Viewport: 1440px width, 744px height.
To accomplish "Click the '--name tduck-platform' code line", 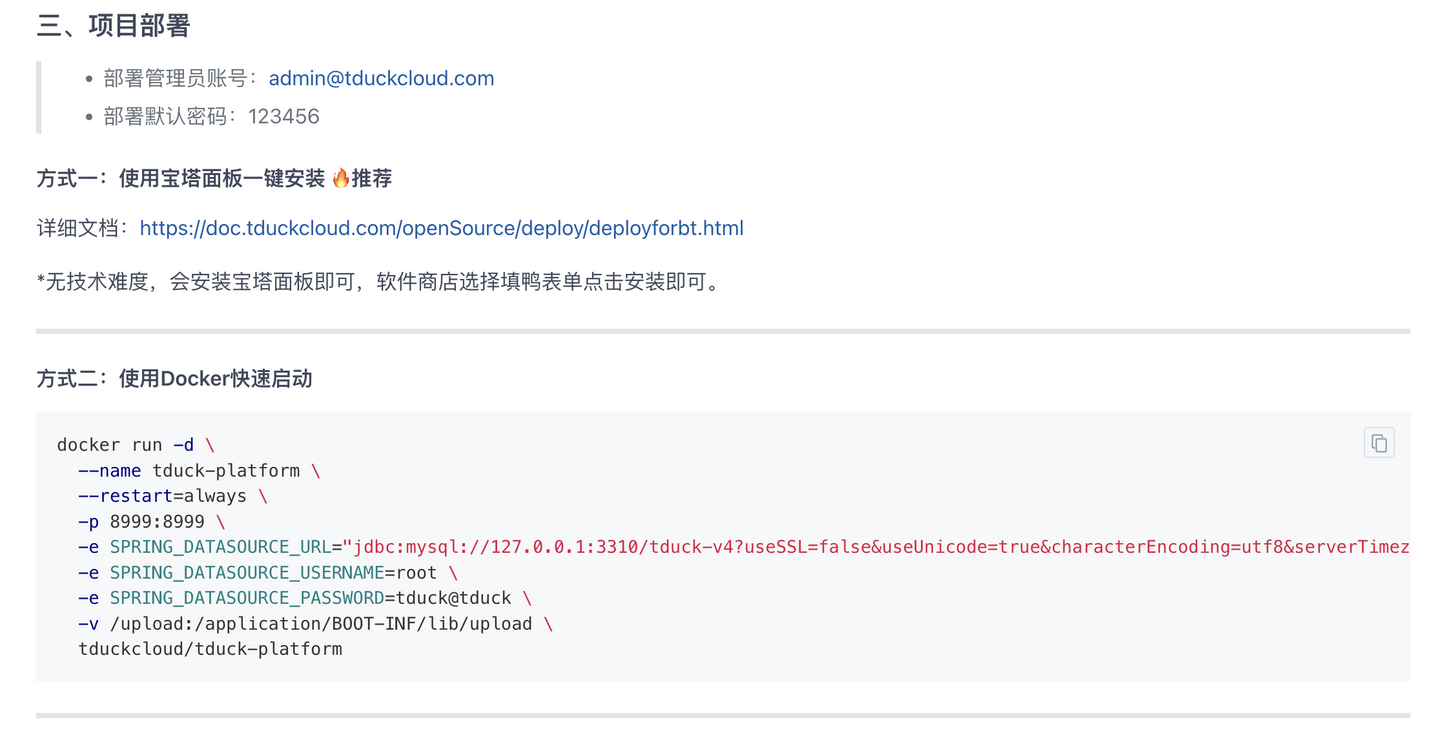I will (x=199, y=470).
